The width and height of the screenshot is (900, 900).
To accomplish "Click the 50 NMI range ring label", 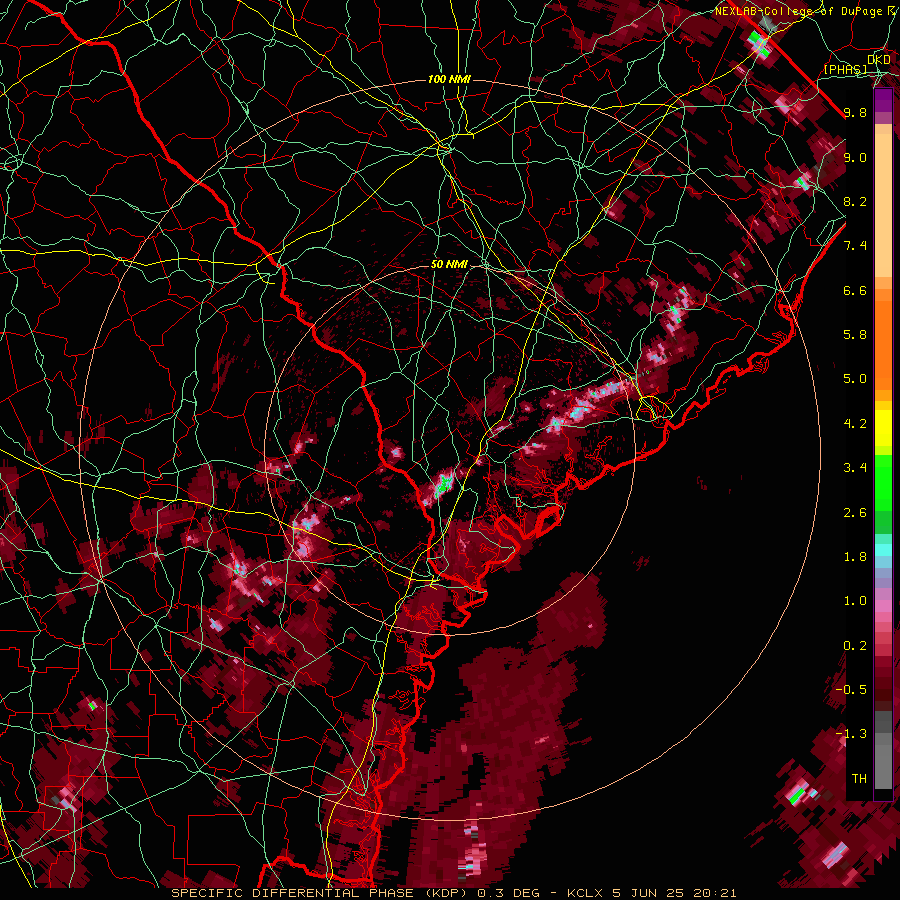I will [x=449, y=265].
